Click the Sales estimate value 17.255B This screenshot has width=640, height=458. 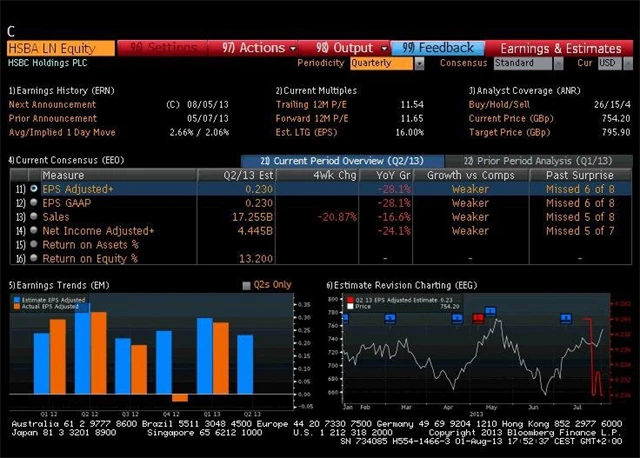[x=252, y=217]
